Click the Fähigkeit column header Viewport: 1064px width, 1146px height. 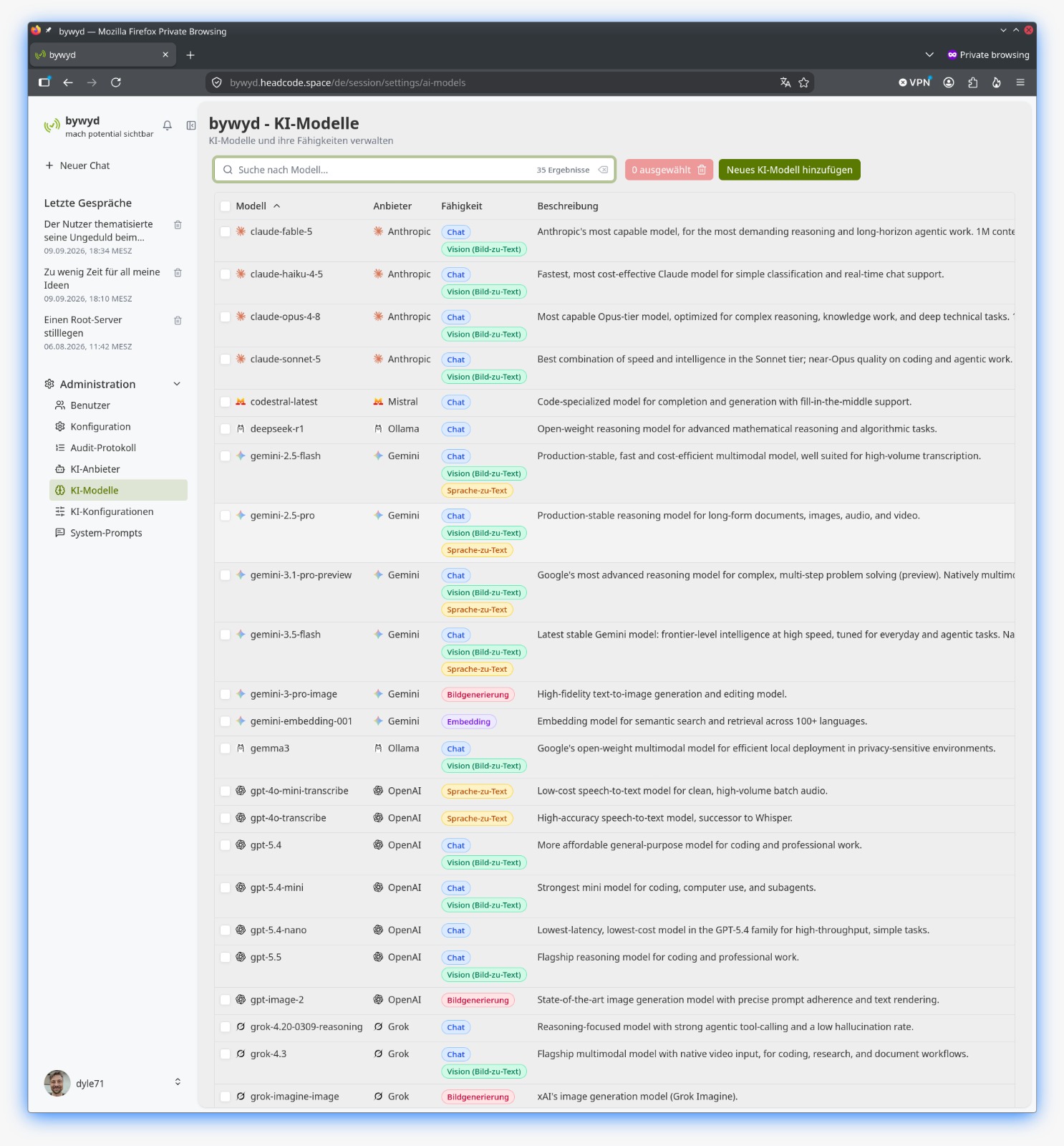pyautogui.click(x=462, y=206)
